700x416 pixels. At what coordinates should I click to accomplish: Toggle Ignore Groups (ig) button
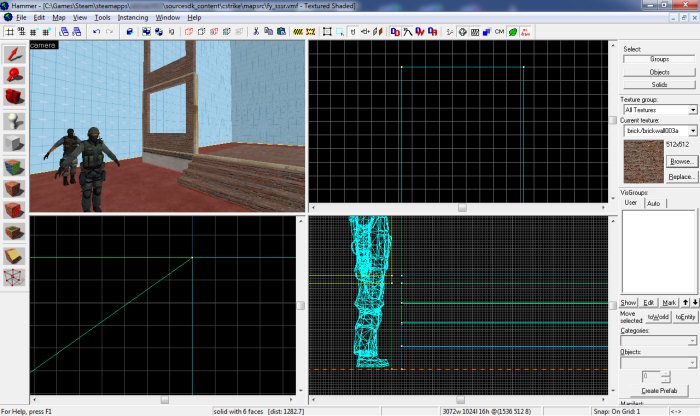171,32
